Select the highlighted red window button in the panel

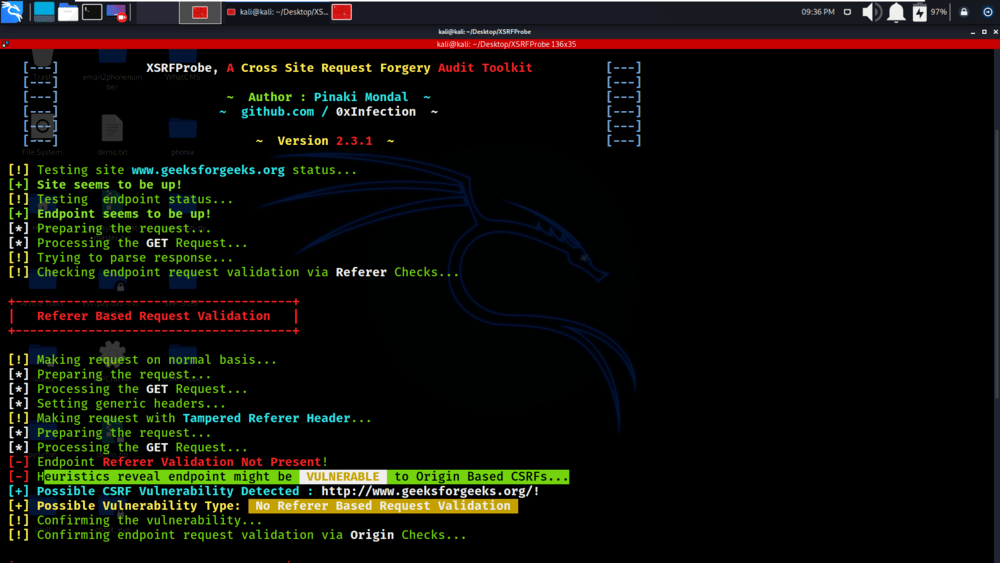(200, 12)
